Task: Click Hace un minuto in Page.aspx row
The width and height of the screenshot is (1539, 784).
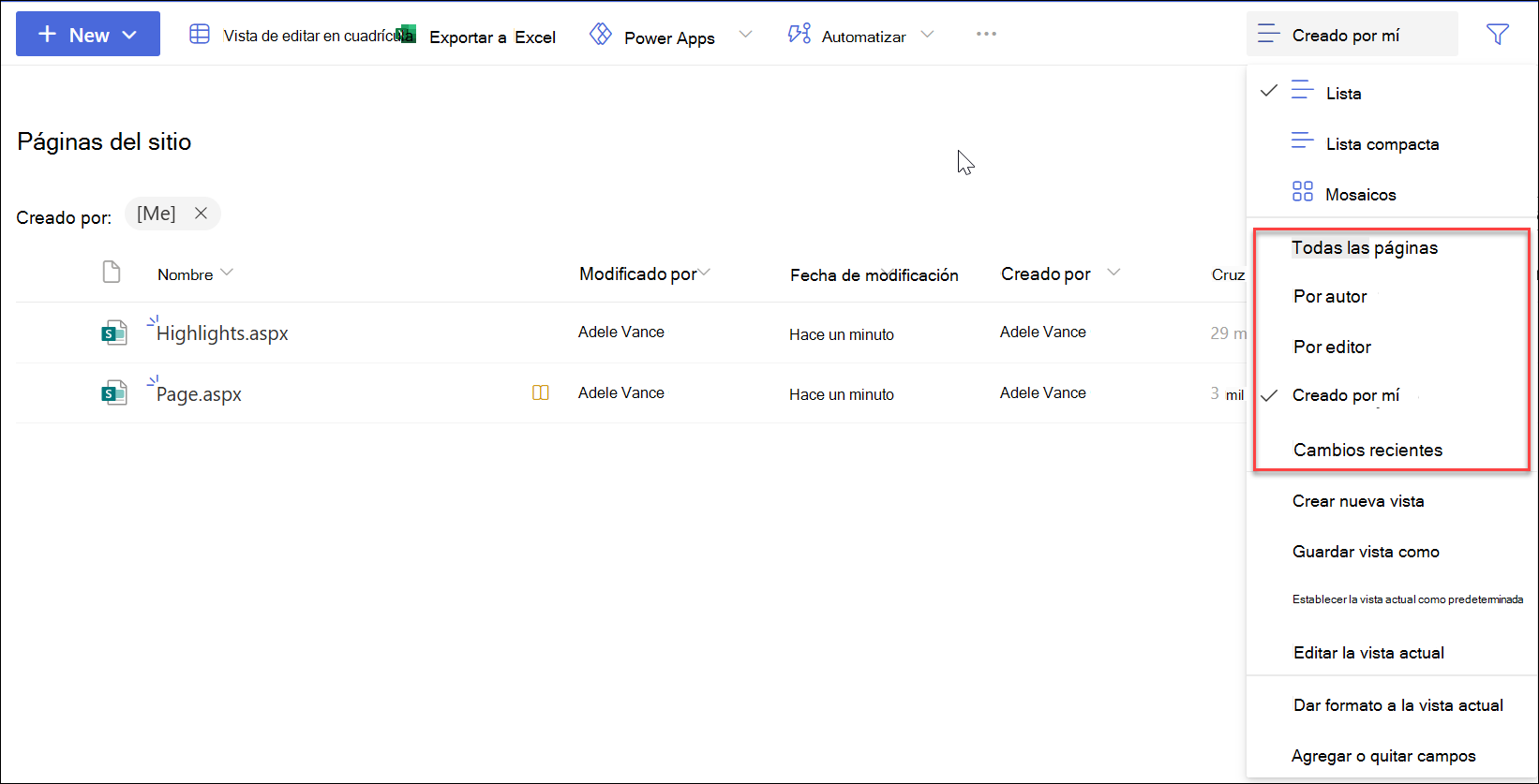Action: [841, 394]
